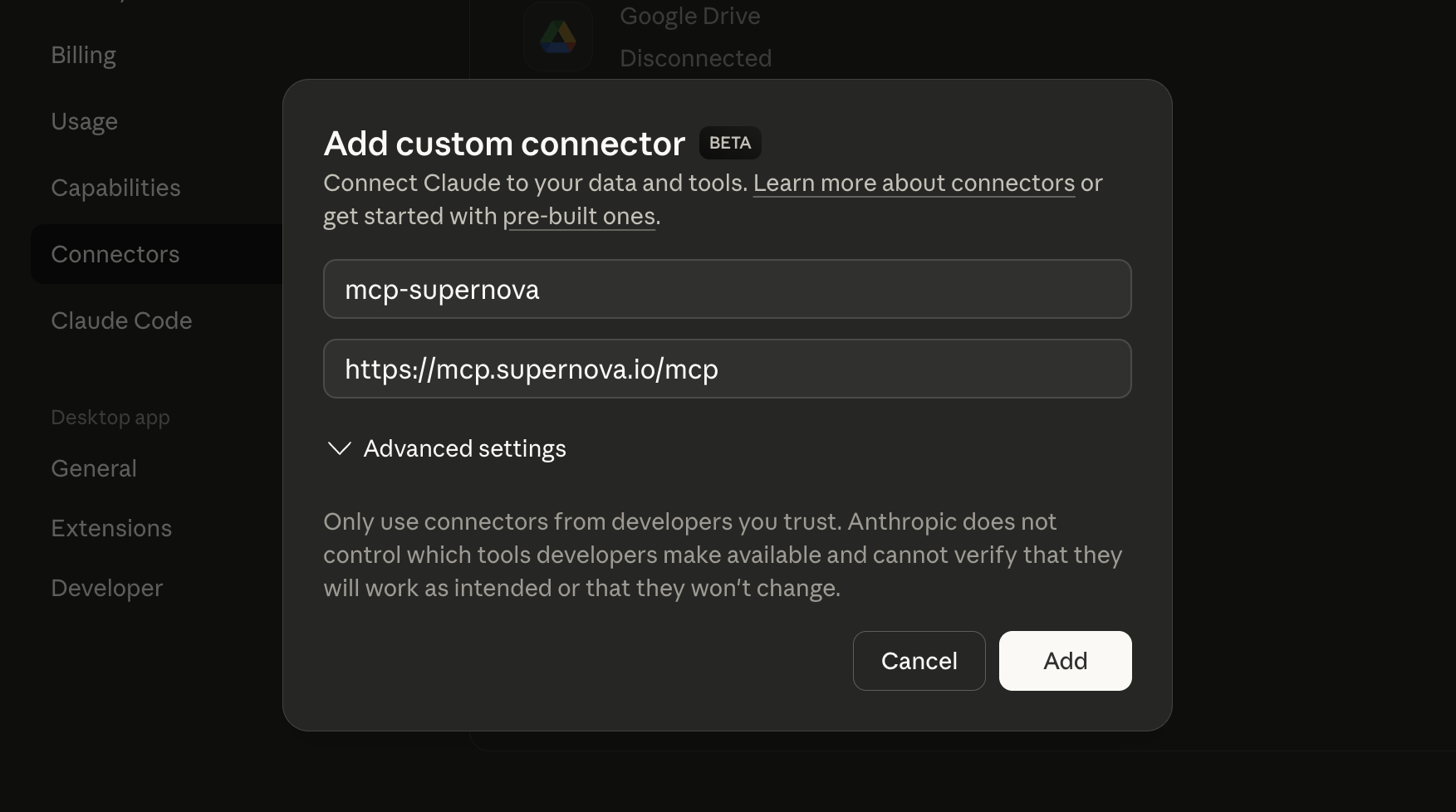Open Capabilities in the sidebar
Viewport: 1456px width, 812px height.
click(x=115, y=188)
